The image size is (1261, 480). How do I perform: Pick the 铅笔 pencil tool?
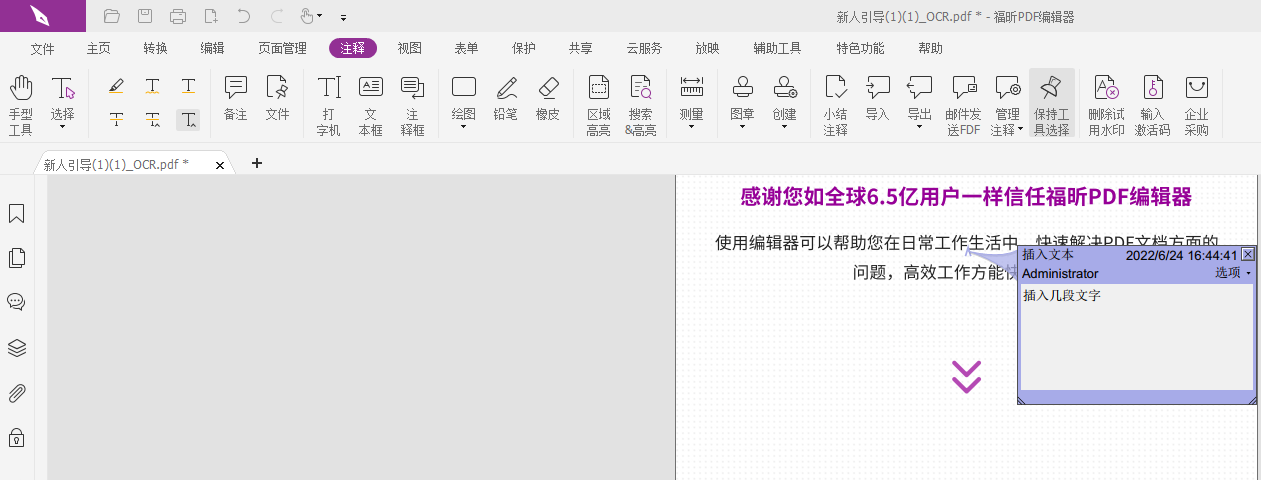point(506,98)
